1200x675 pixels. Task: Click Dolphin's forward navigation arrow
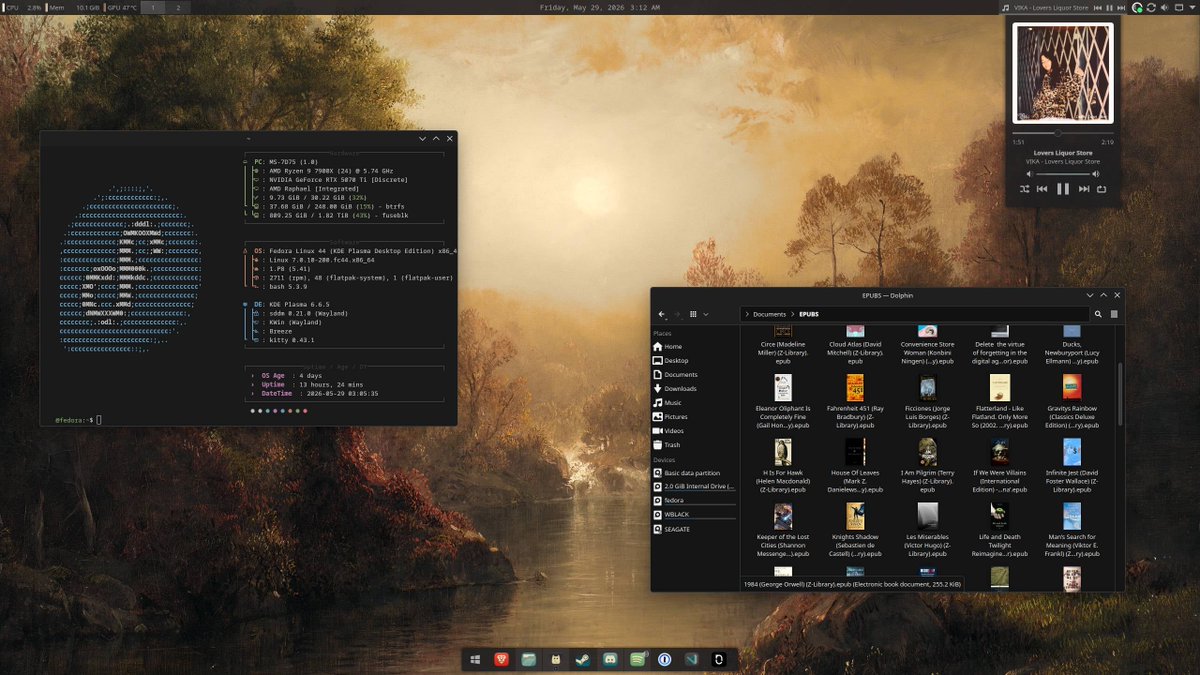(677, 314)
